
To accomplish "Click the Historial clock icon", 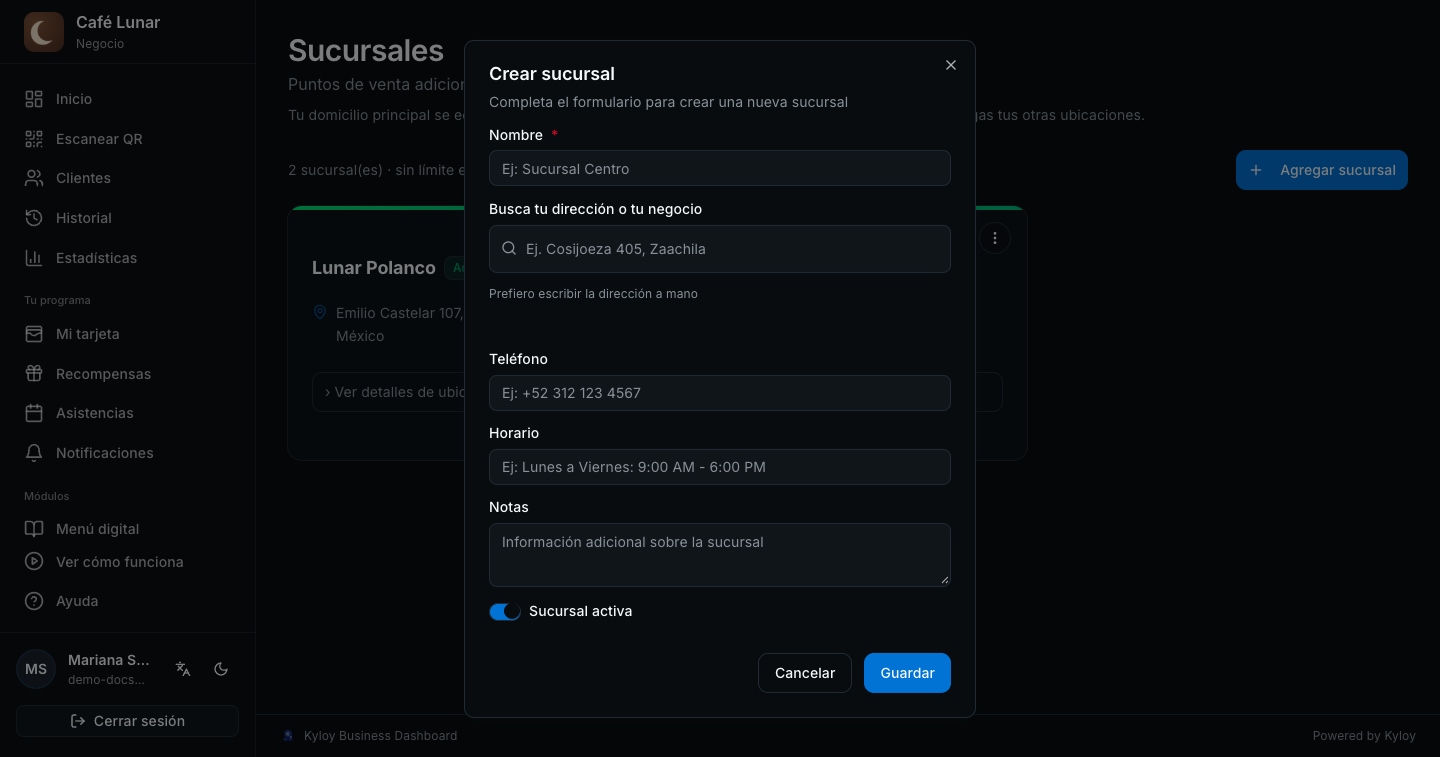I will pyautogui.click(x=34, y=218).
